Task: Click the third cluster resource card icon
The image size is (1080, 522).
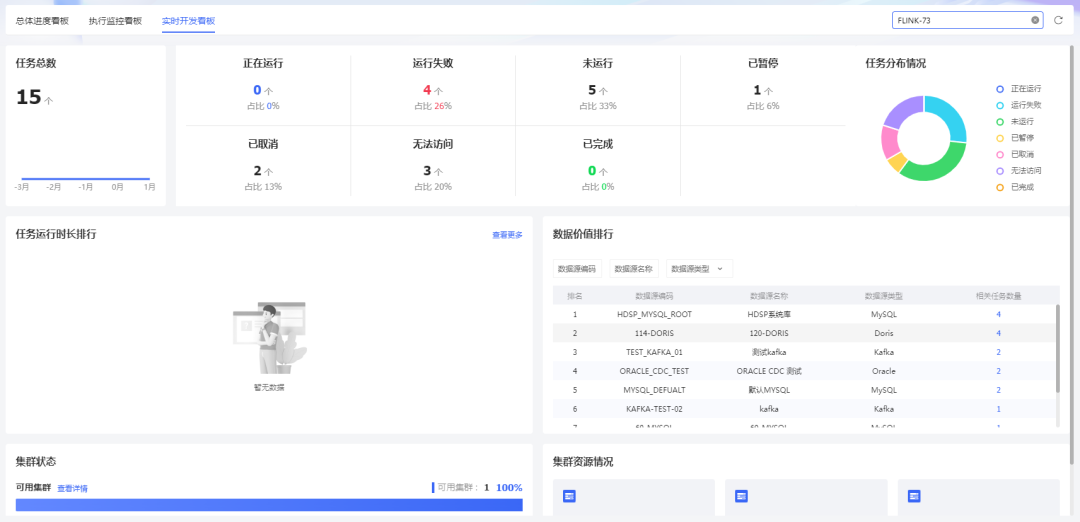Action: click(x=913, y=496)
